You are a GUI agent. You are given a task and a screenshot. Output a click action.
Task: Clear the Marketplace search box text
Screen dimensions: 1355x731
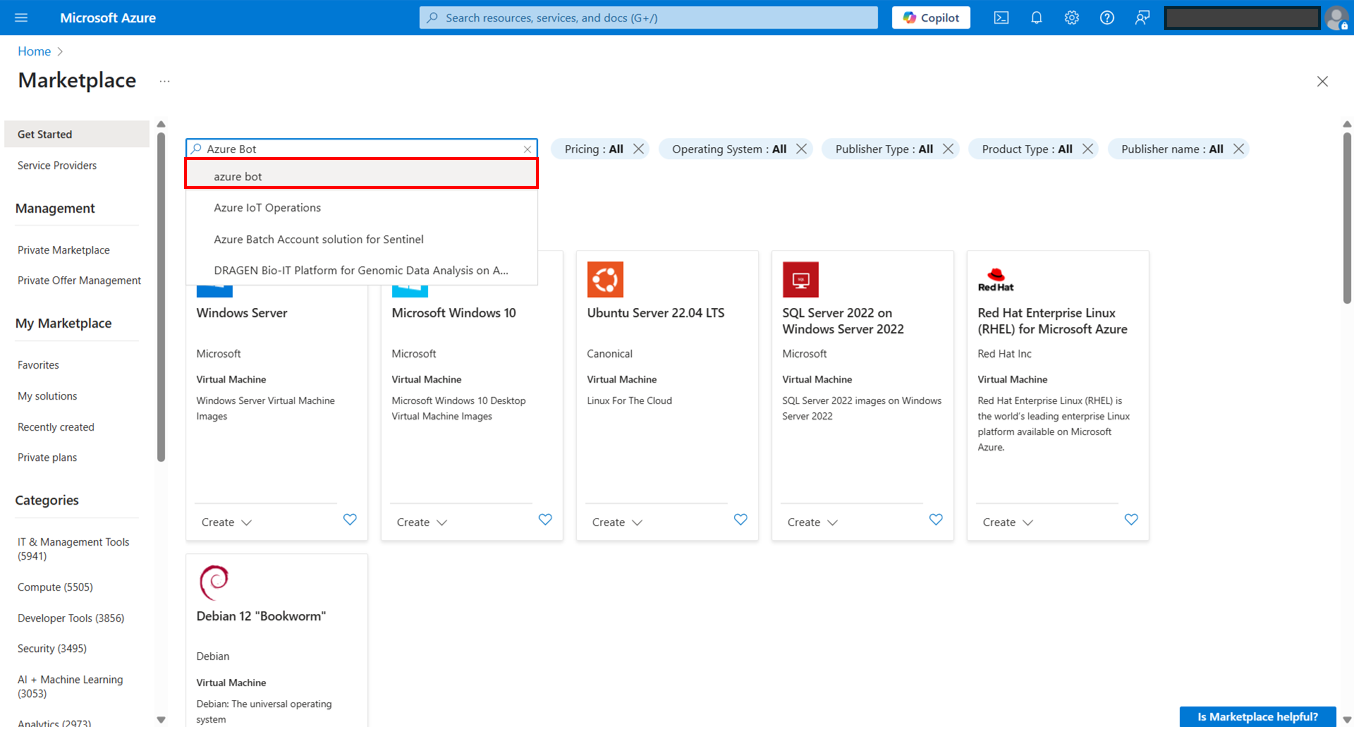tap(527, 149)
